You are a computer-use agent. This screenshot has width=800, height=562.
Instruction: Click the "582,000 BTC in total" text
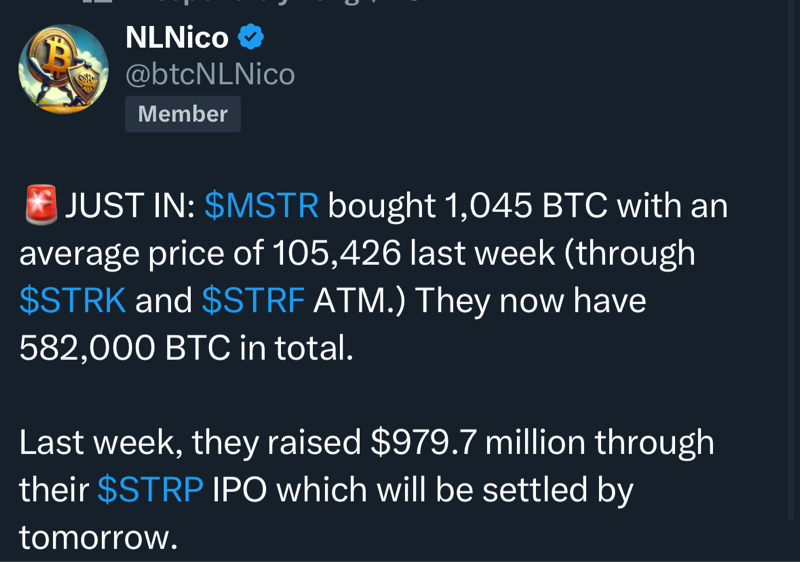click(x=186, y=347)
